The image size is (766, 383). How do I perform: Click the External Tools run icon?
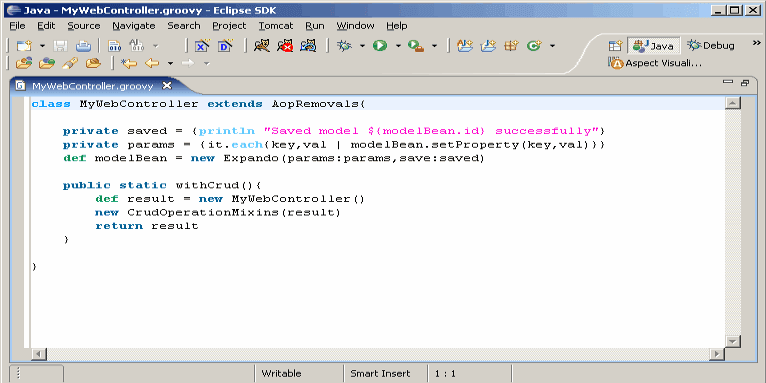click(x=416, y=46)
